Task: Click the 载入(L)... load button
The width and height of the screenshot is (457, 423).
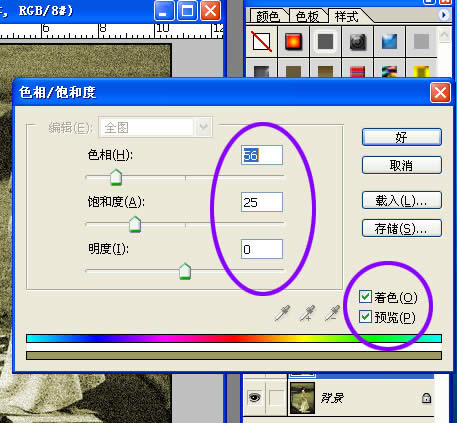Action: tap(402, 200)
